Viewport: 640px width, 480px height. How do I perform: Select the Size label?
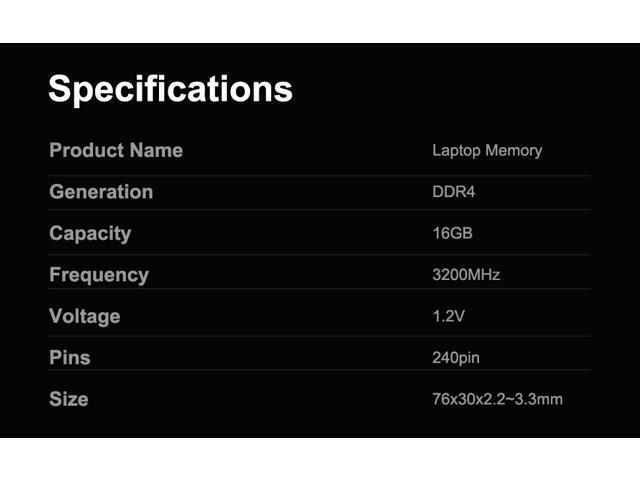68,399
